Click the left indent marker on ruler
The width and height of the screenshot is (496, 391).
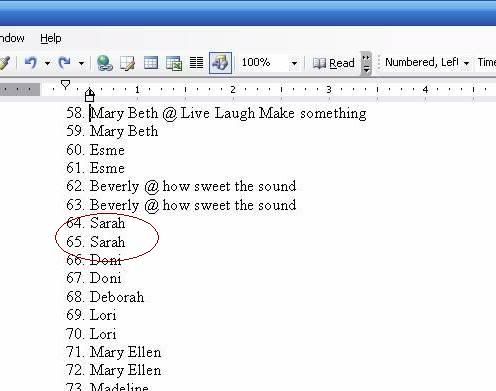90,95
